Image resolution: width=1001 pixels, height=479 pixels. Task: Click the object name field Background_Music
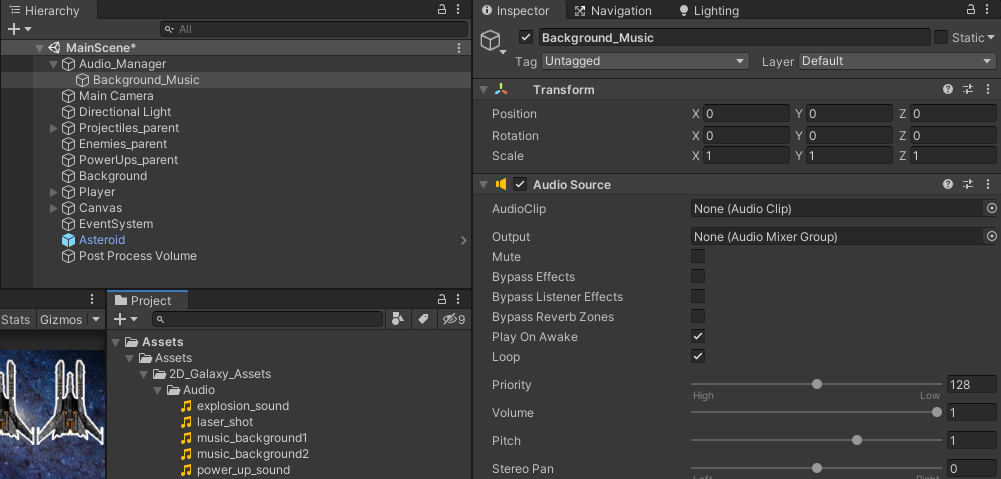click(x=735, y=38)
